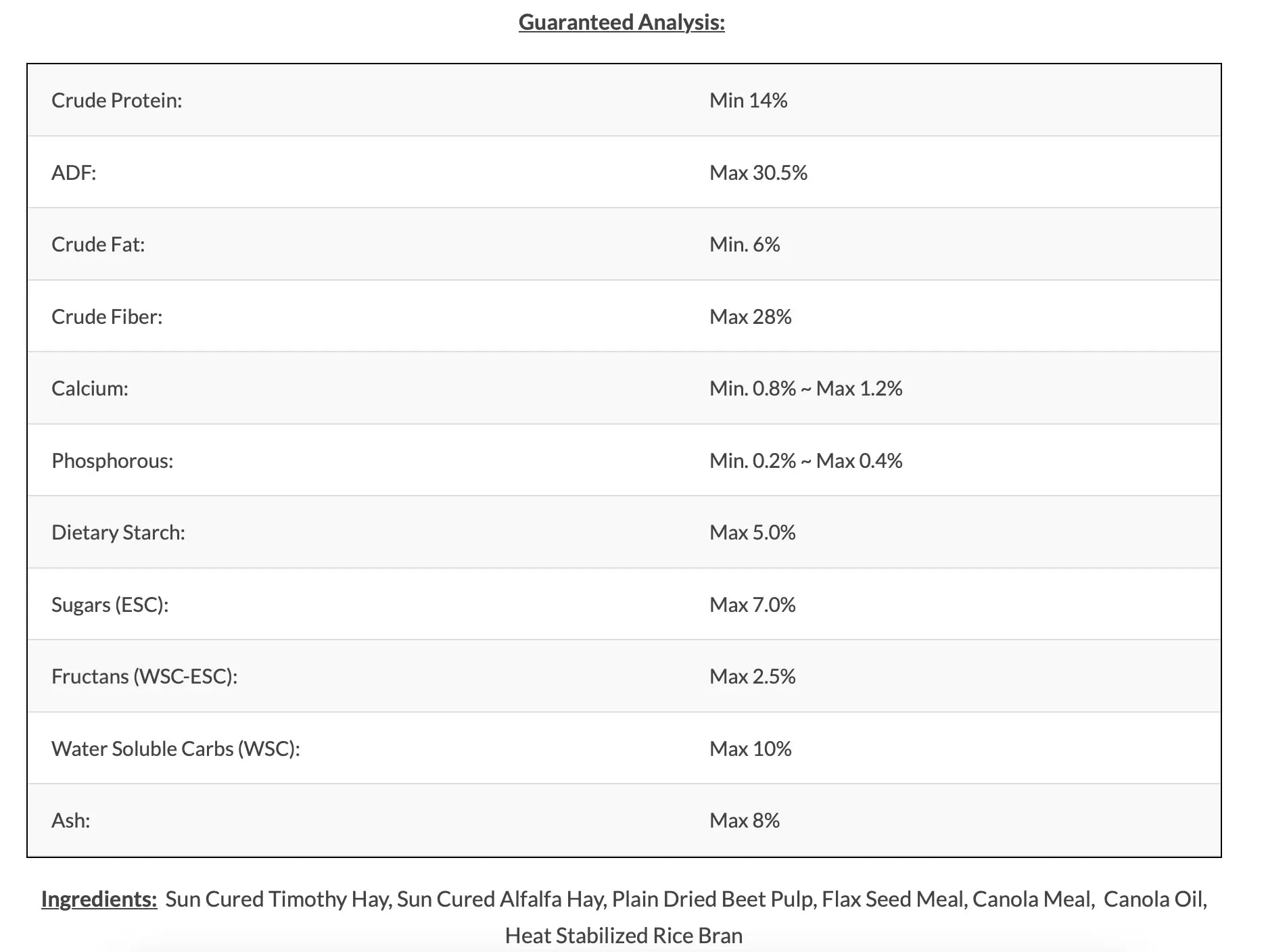The width and height of the screenshot is (1266, 952).
Task: Click the Min 14% value
Action: [748, 100]
